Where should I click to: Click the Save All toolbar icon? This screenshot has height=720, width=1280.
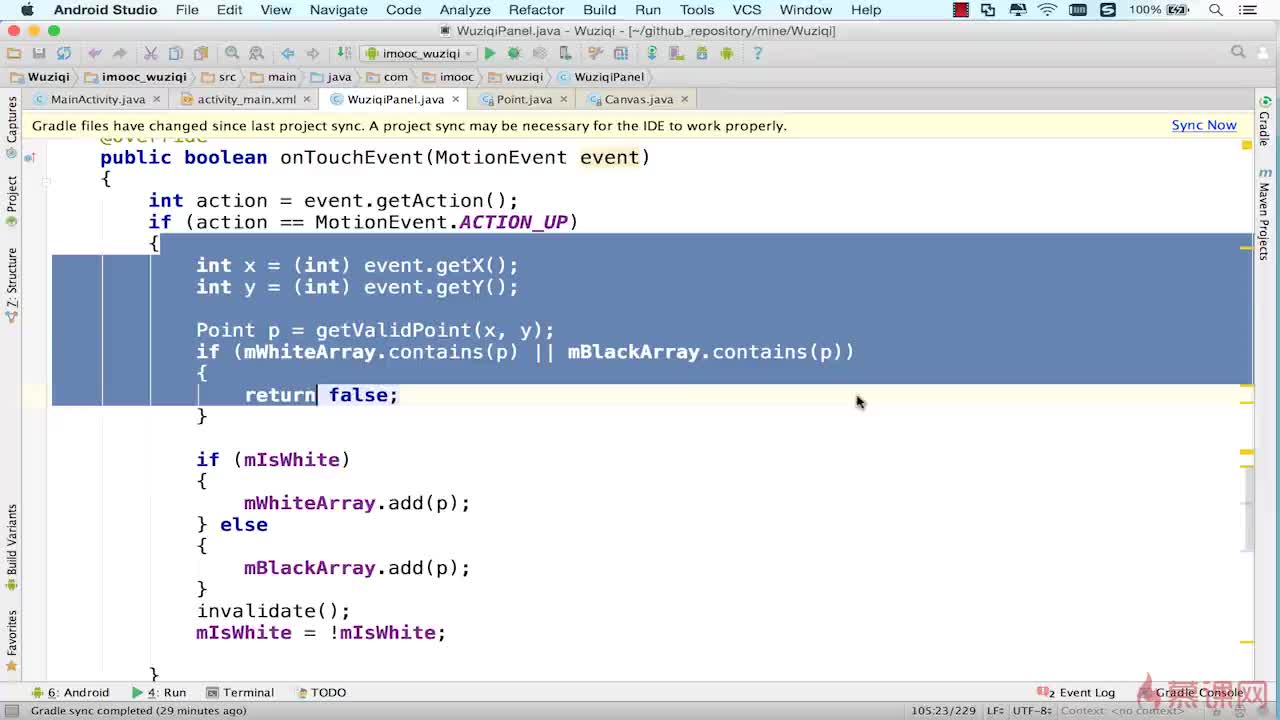(39, 53)
